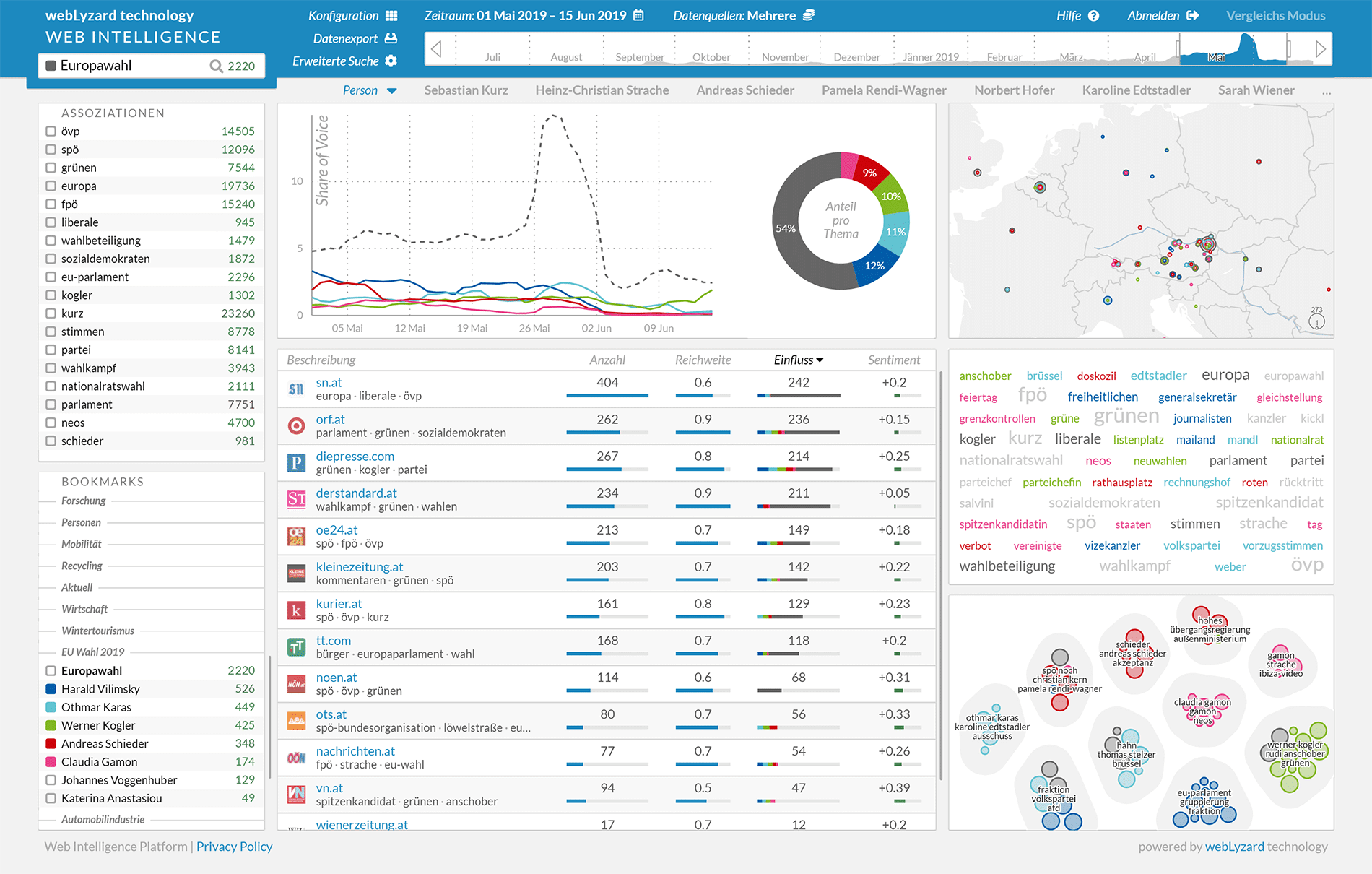Expand the Personen bookmark group
1372x874 pixels.
81,522
